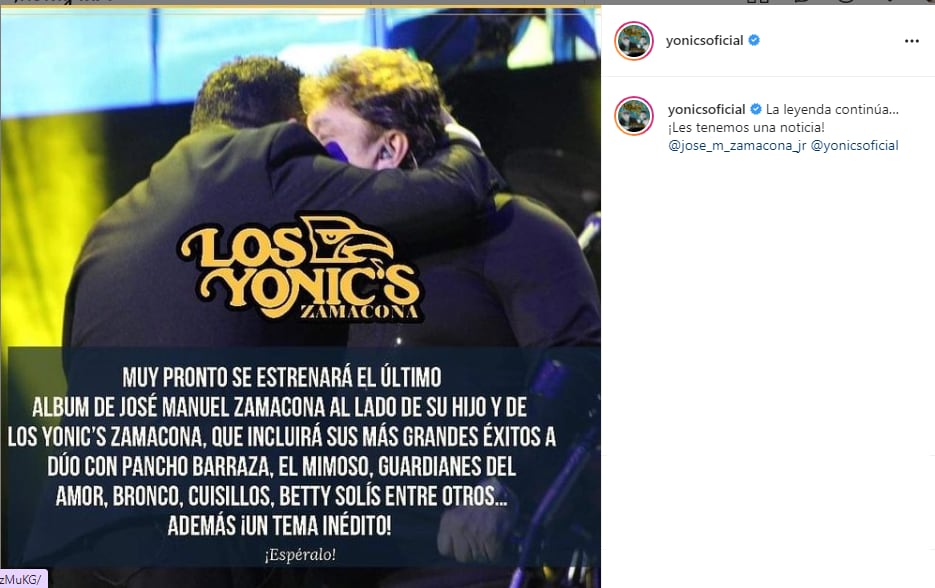
Task: Open the more options three-dot menu
Action: (x=911, y=41)
